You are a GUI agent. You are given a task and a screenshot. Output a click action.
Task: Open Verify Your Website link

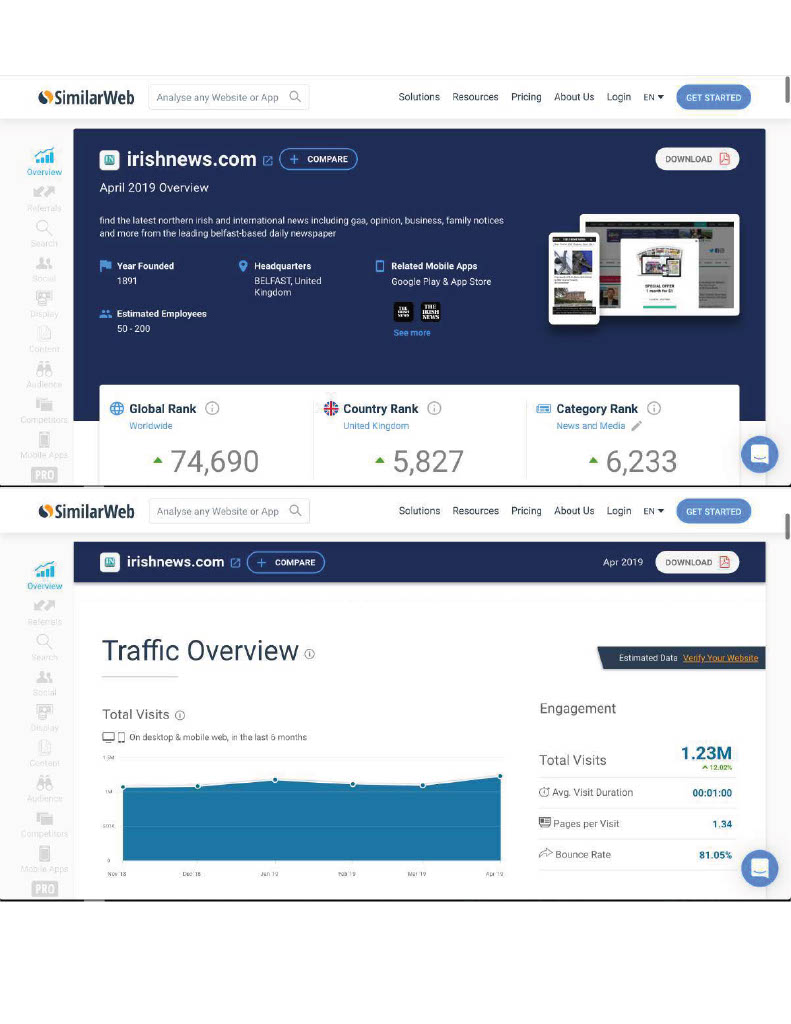pyautogui.click(x=720, y=658)
